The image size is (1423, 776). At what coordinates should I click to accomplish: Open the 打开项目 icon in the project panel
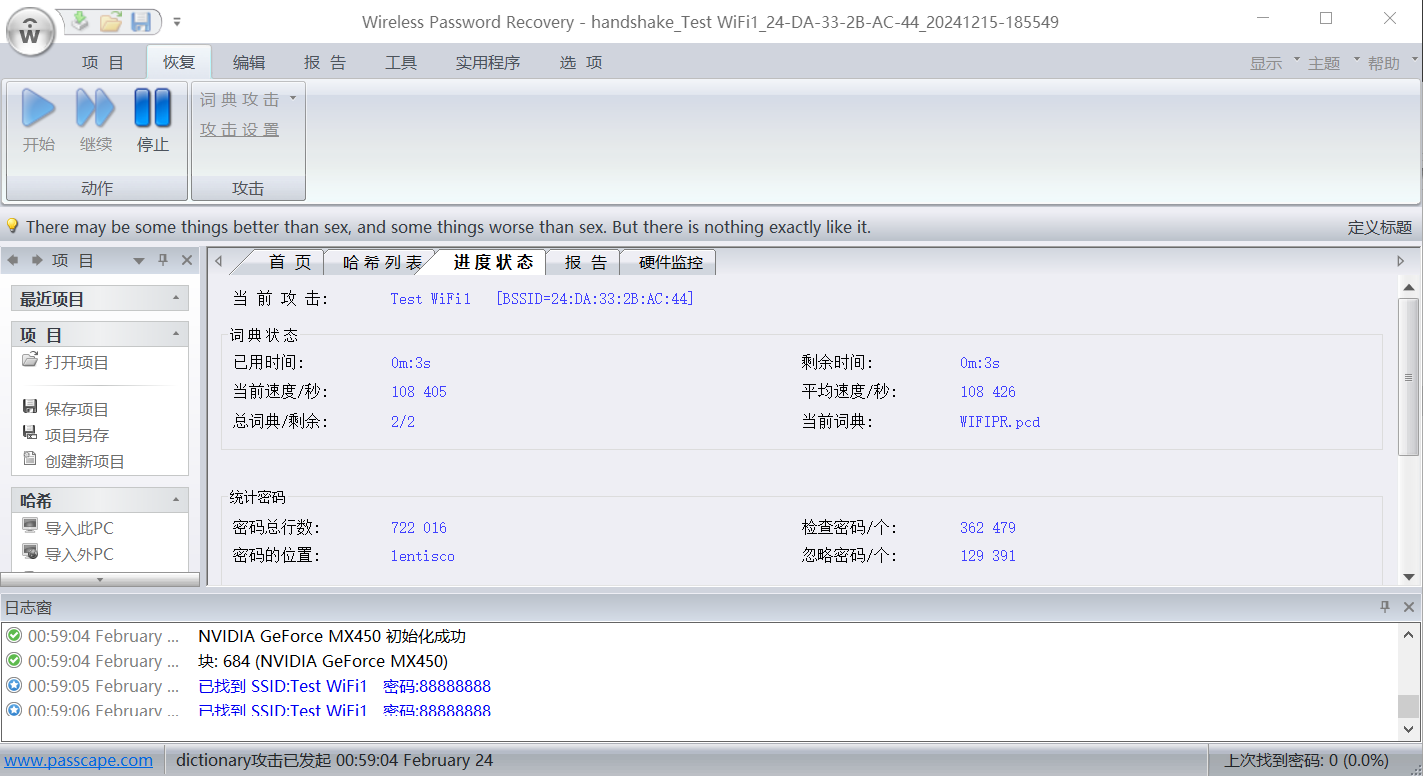[30, 362]
